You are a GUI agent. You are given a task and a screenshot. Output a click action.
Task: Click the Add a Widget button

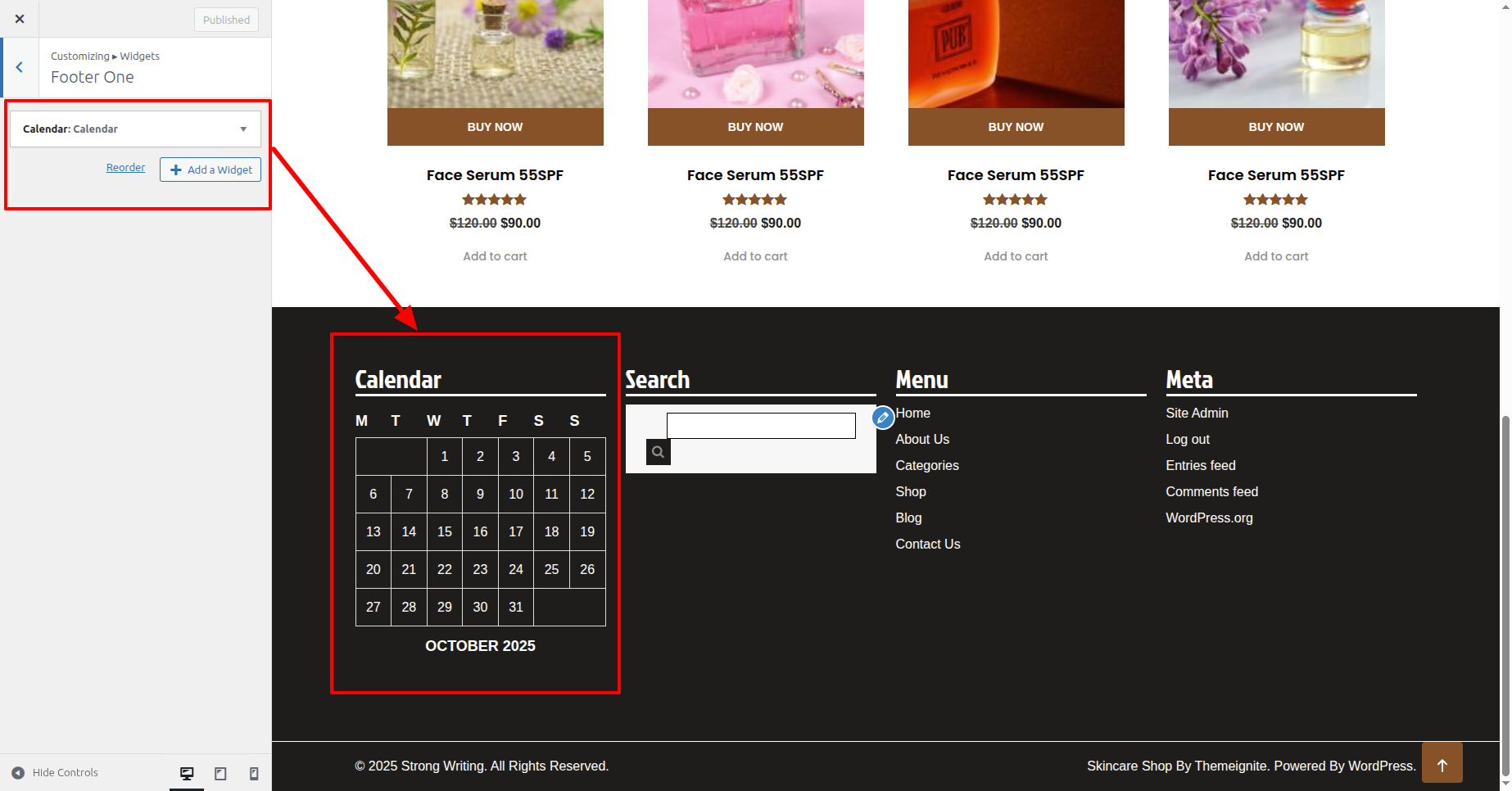pos(211,169)
